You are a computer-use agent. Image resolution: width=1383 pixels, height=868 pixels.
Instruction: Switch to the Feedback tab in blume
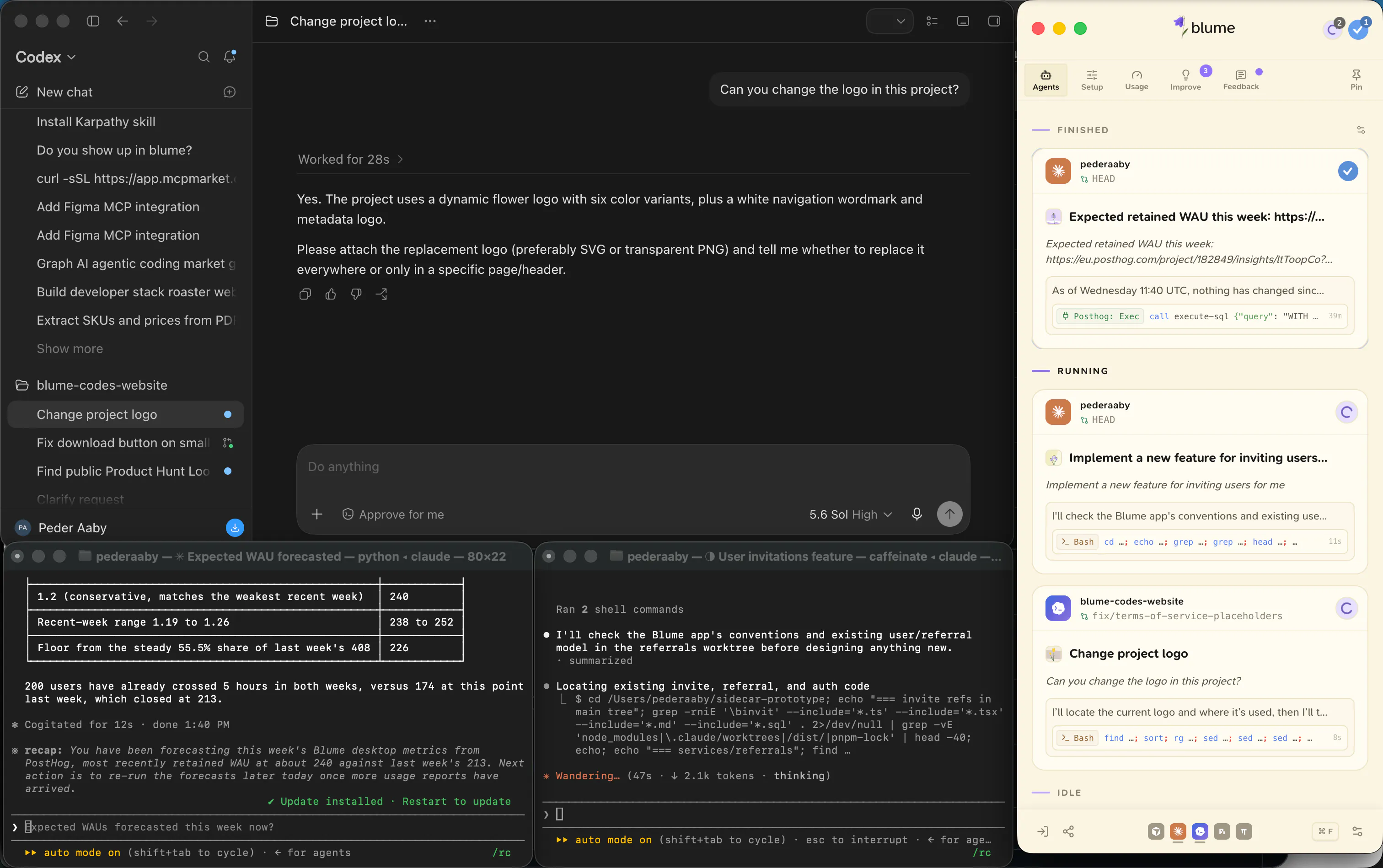1241,80
